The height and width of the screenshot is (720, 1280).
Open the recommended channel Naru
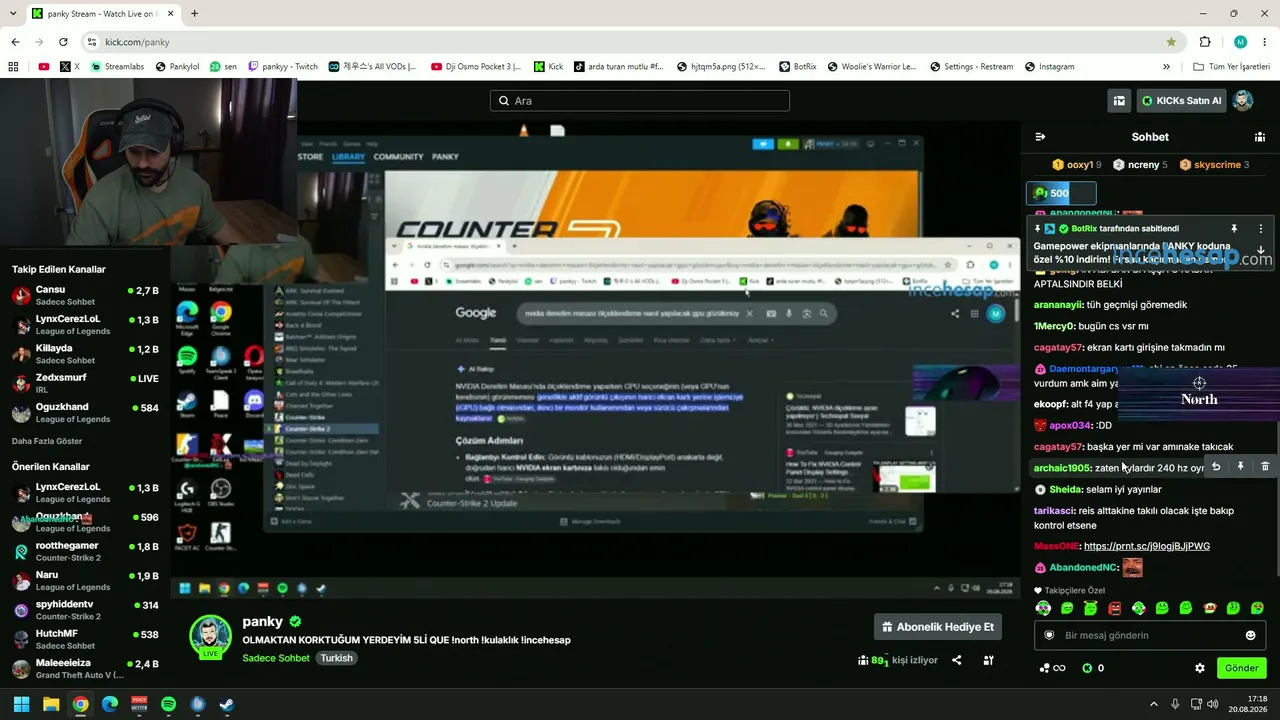pyautogui.click(x=84, y=581)
